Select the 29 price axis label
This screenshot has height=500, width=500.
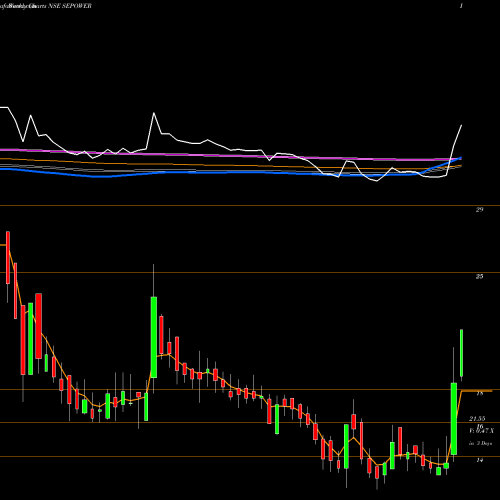point(479,210)
